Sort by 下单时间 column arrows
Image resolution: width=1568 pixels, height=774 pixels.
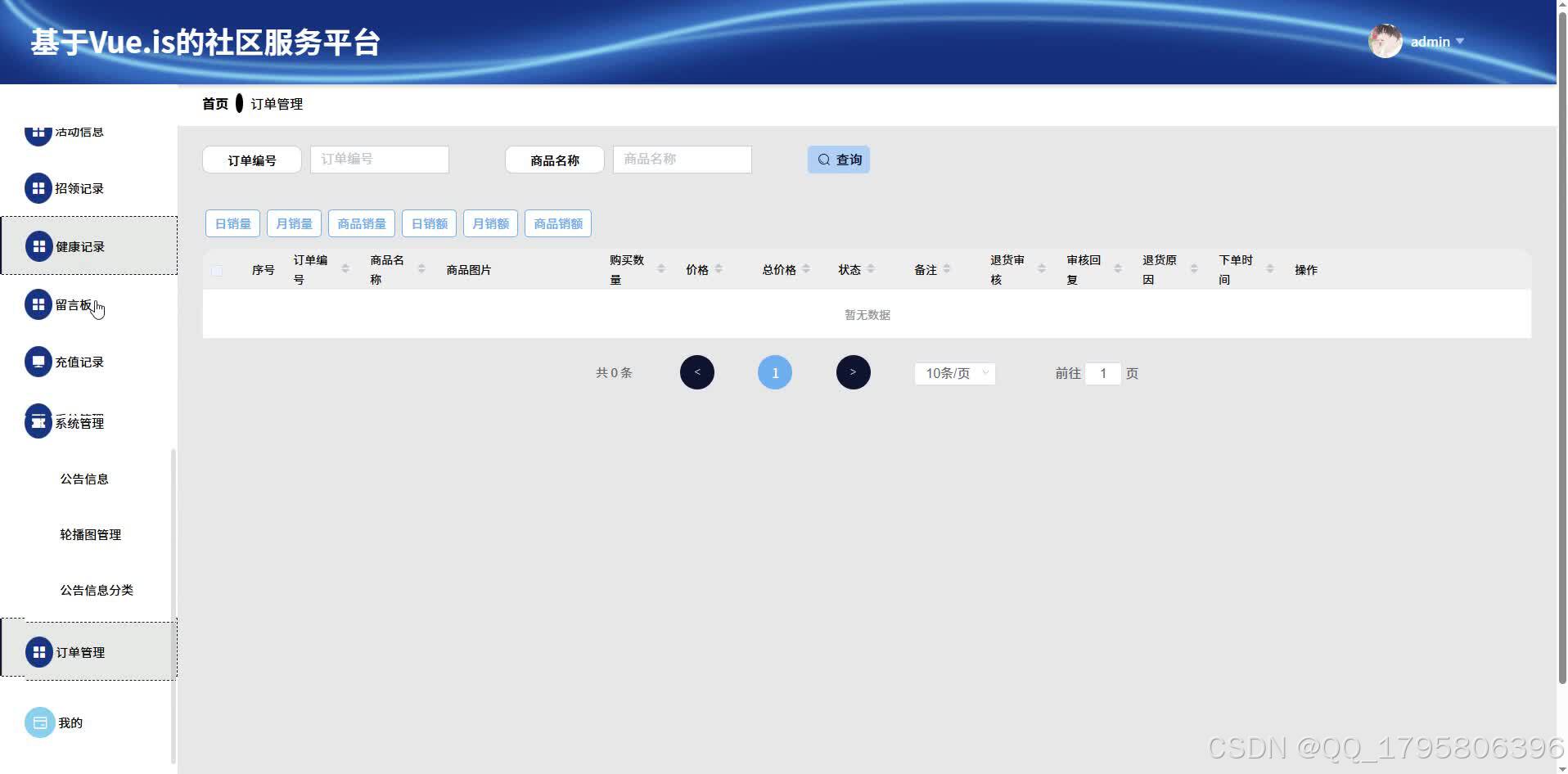1270,268
